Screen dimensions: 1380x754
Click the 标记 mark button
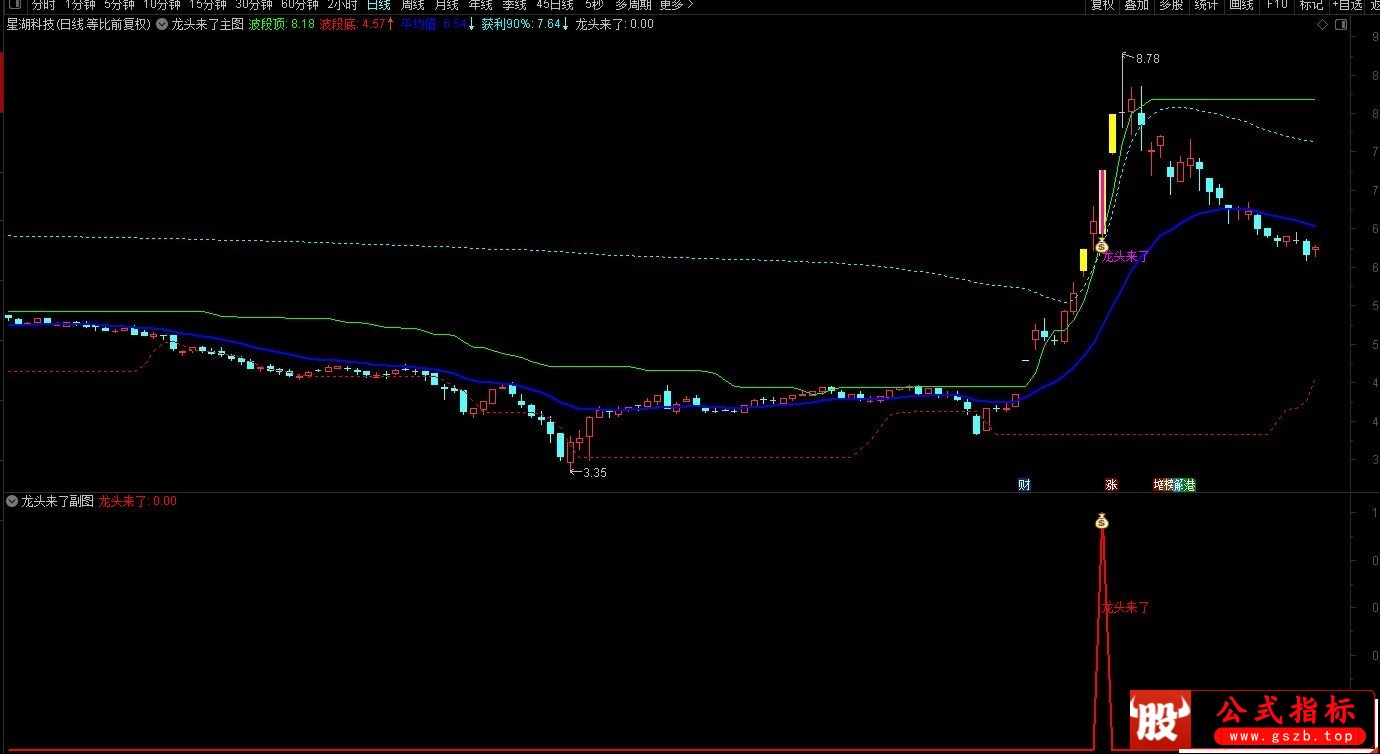pyautogui.click(x=1311, y=5)
